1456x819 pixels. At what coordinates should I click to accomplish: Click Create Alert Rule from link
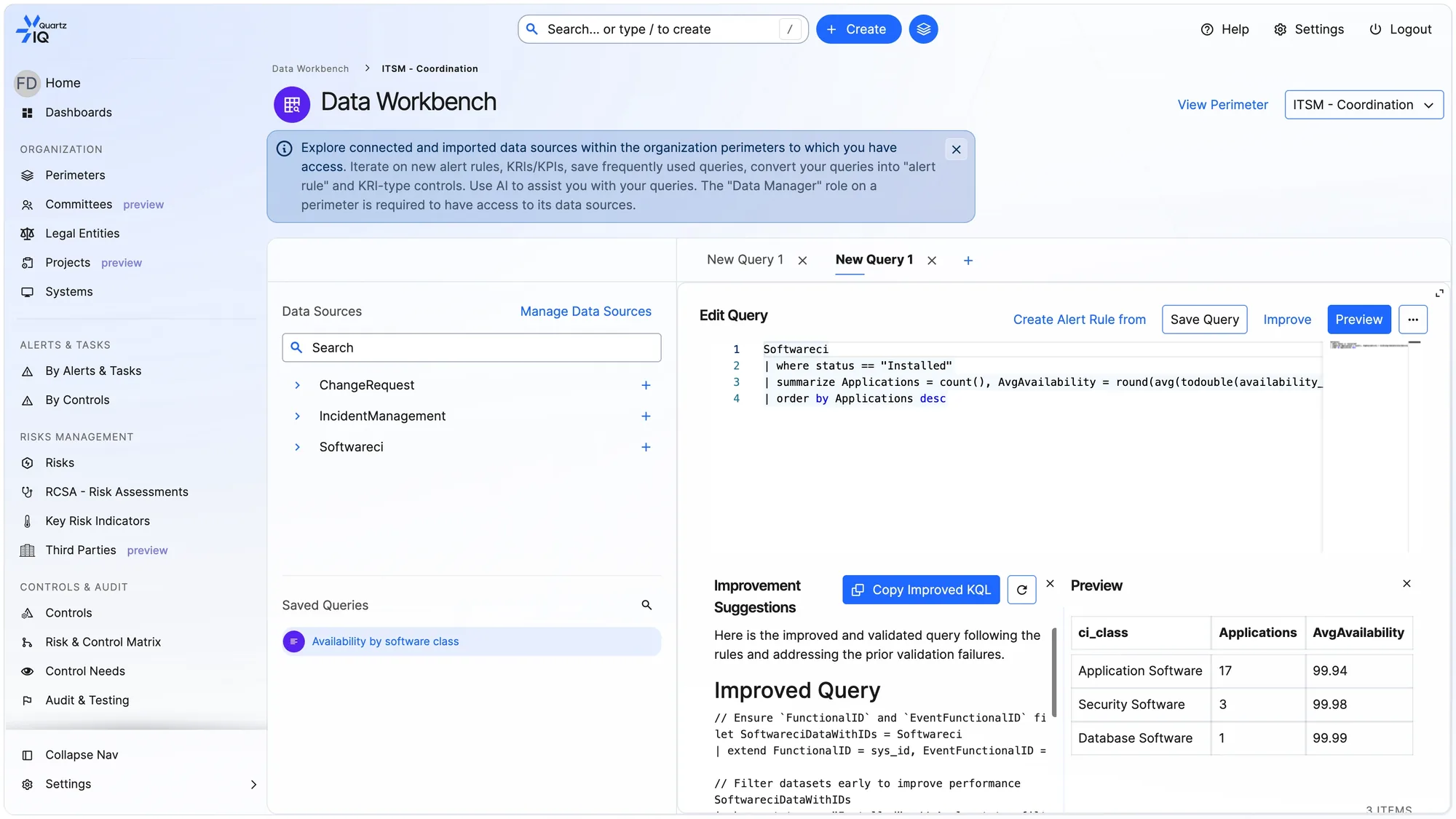[x=1079, y=319]
